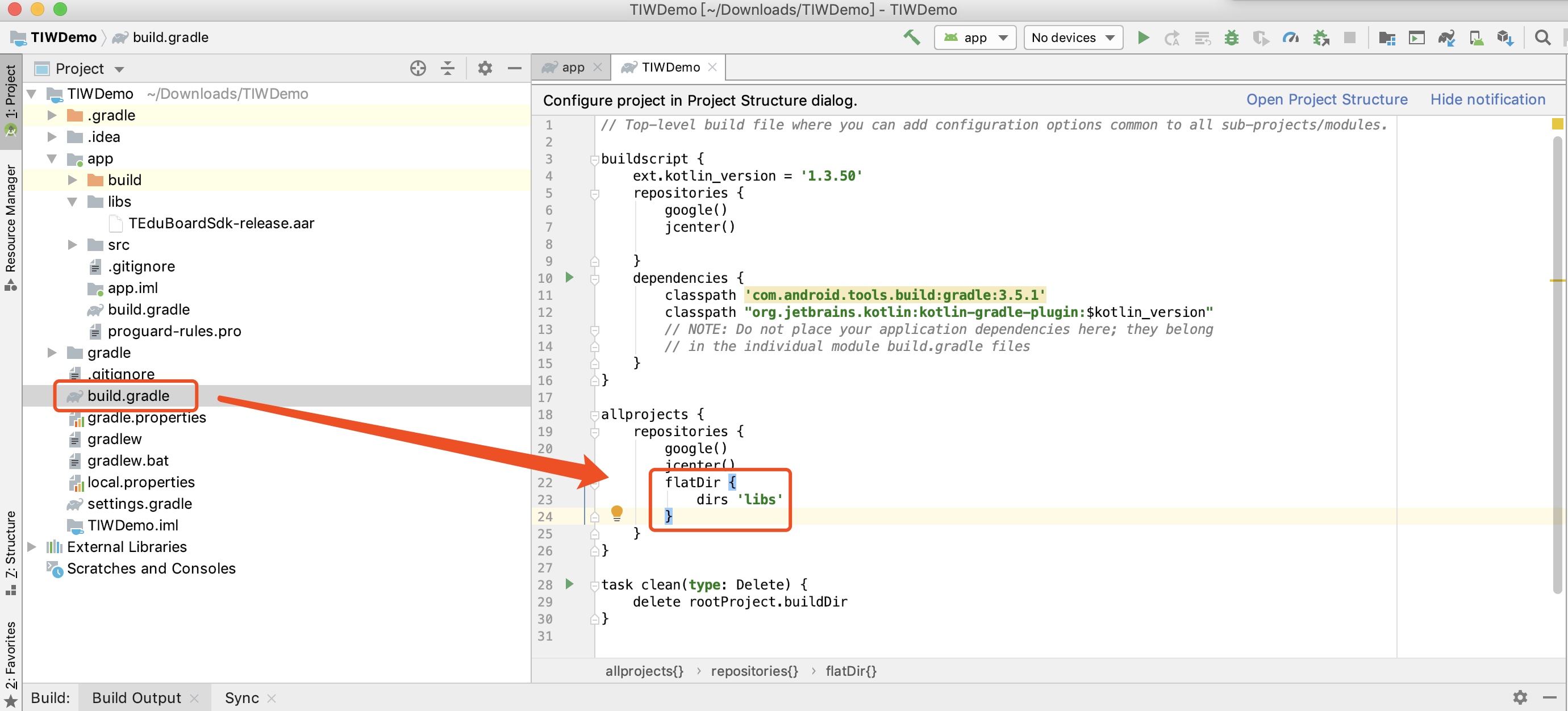Click the Stop square button
The image size is (1568, 711).
click(x=1349, y=37)
